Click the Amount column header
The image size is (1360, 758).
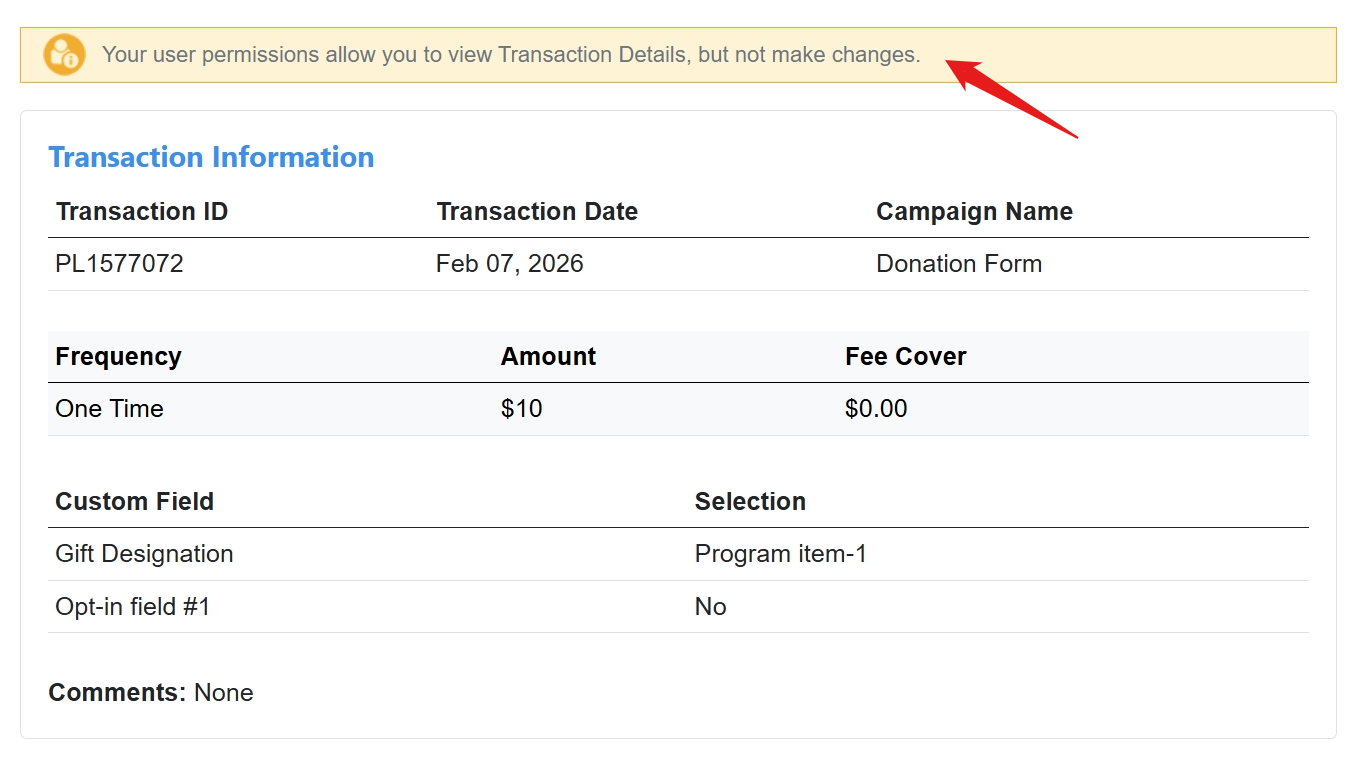click(548, 357)
